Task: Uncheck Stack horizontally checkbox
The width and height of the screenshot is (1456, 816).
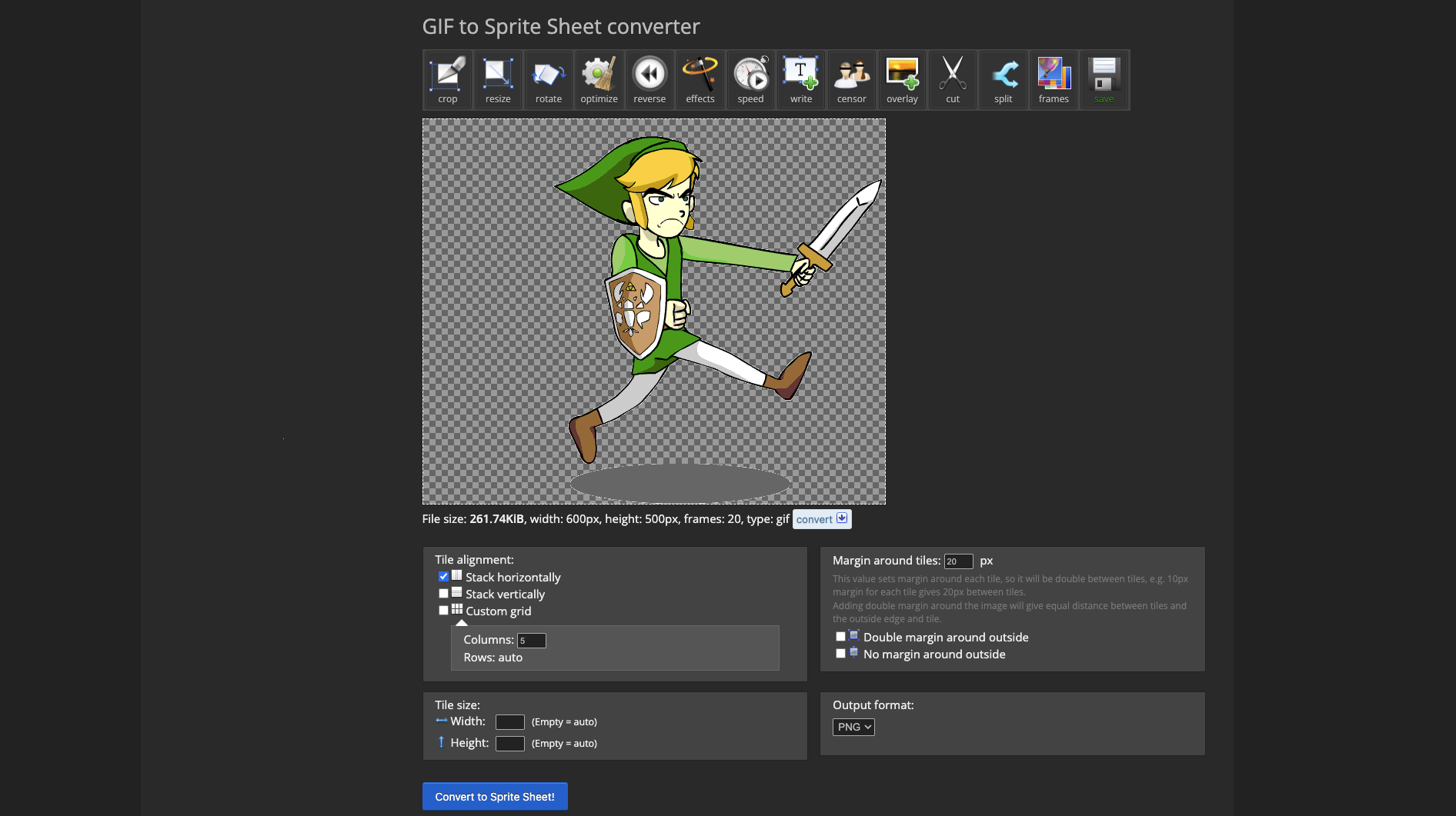Action: tap(443, 577)
